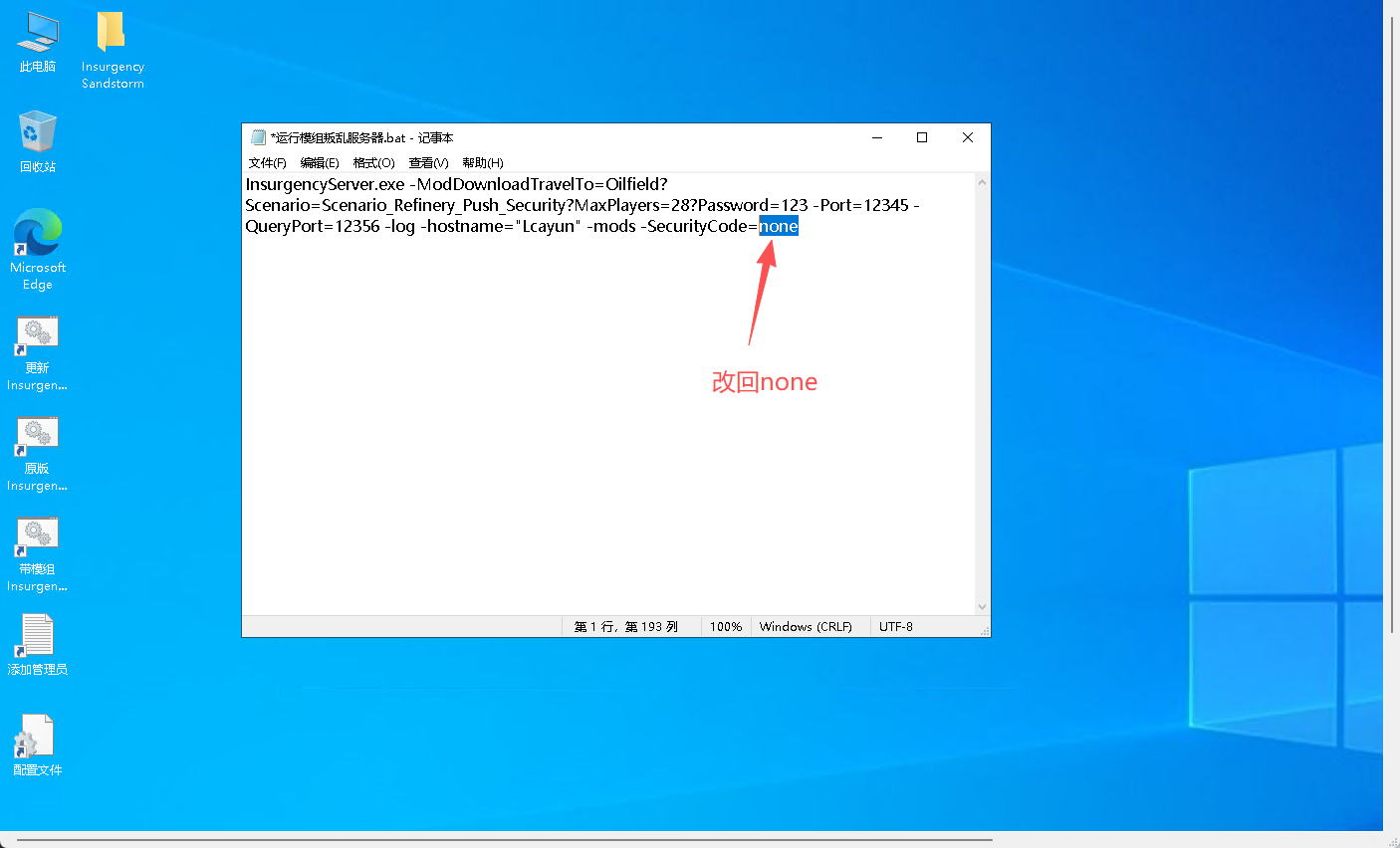Minimize the Notepad window
The image size is (1400, 848).
877,137
